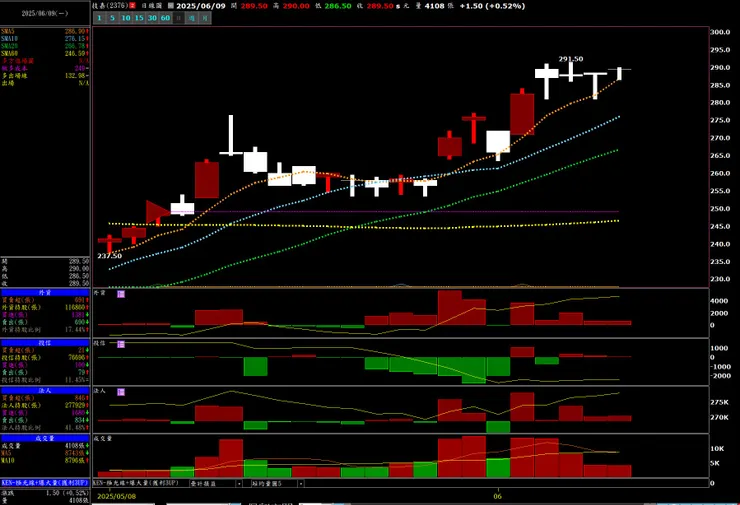Switch to the monthly (月) timeframe button

(205, 18)
